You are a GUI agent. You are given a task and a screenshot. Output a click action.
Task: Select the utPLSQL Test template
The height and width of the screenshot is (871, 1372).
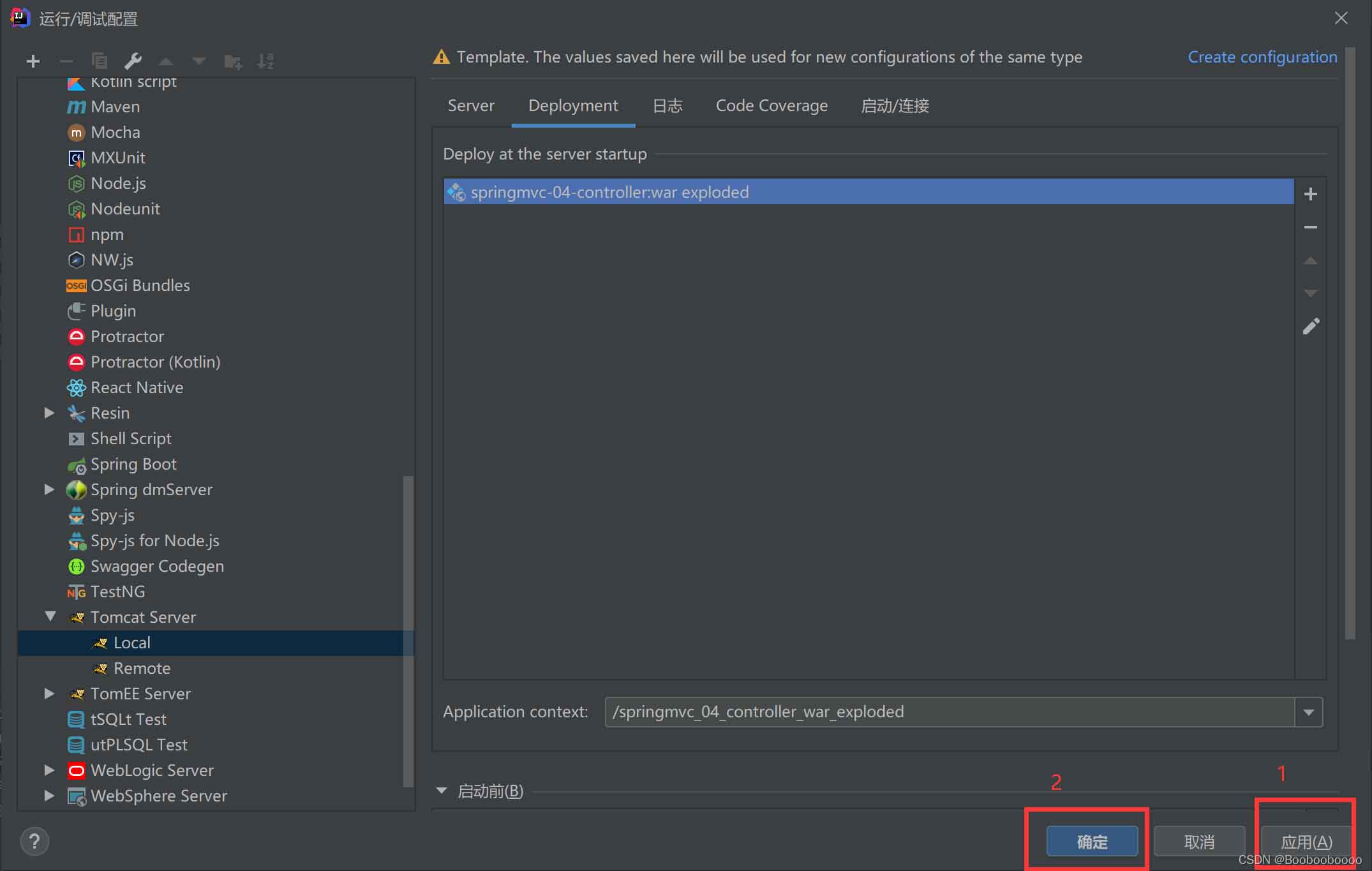139,745
